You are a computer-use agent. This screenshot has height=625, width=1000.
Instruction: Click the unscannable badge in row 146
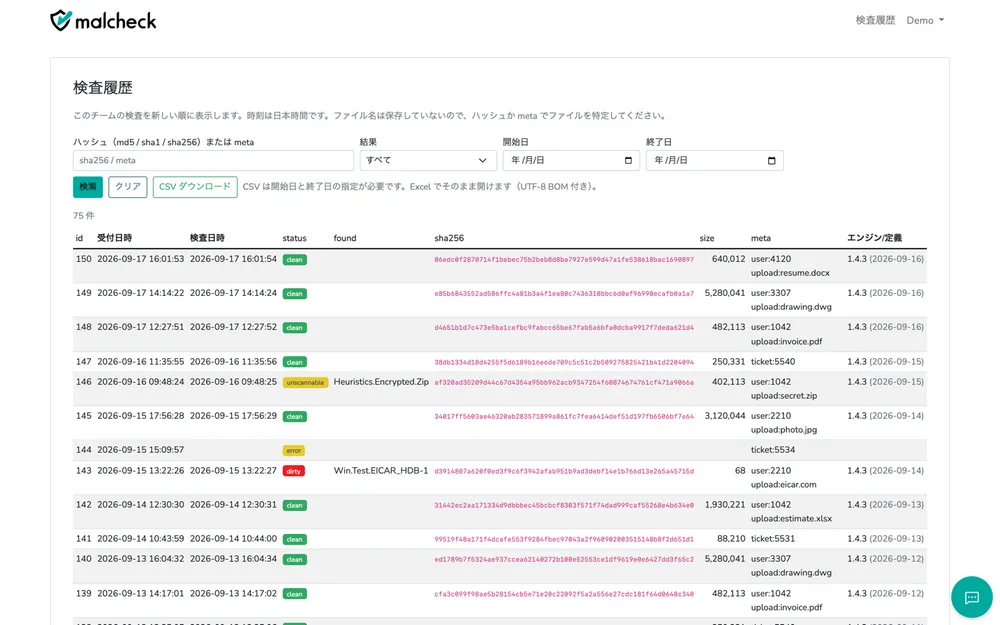coord(305,383)
